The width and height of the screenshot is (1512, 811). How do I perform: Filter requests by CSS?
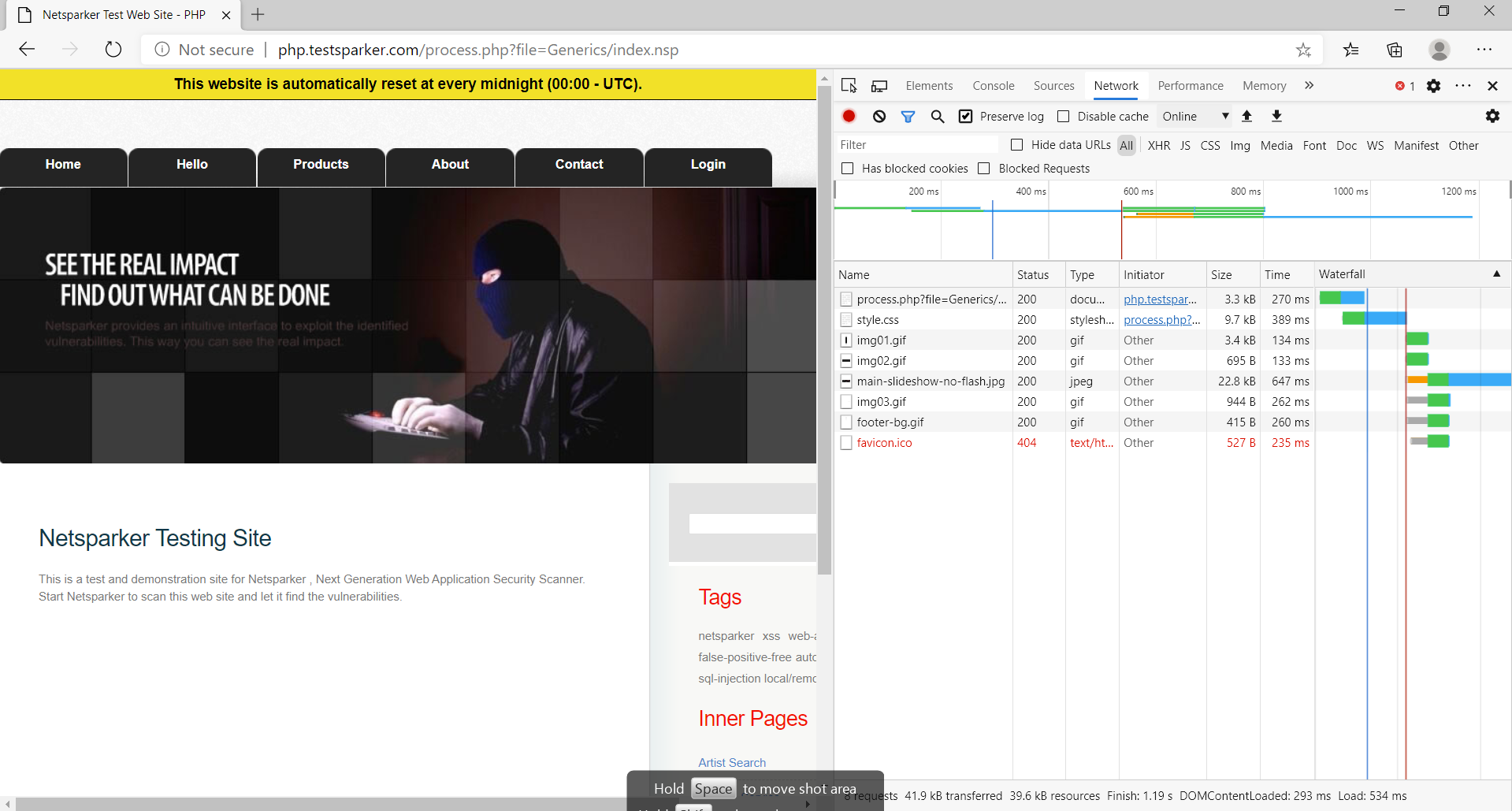coord(1210,146)
